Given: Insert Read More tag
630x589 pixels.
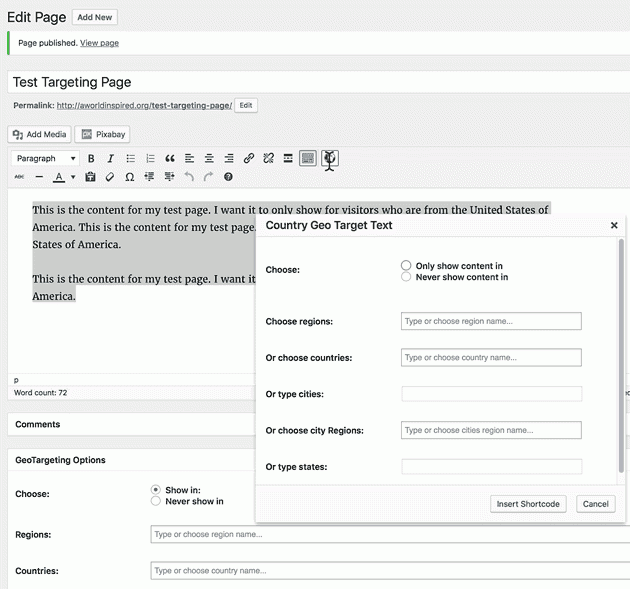Looking at the screenshot, I should coord(288,158).
